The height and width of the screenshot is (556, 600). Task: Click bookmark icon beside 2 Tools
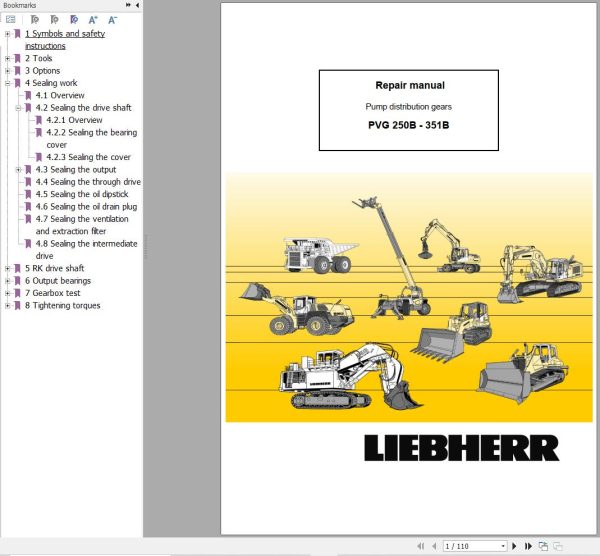tap(17, 59)
